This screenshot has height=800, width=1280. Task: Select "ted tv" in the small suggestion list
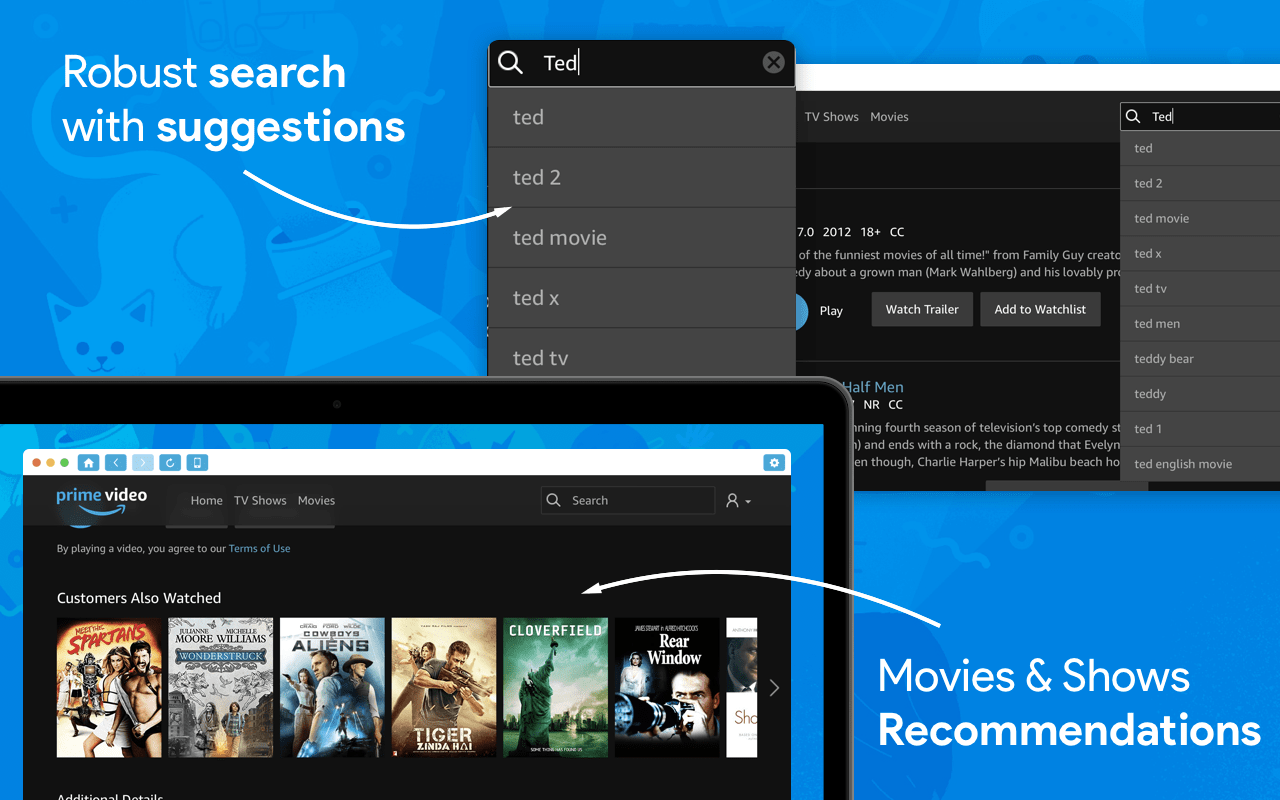(1200, 288)
